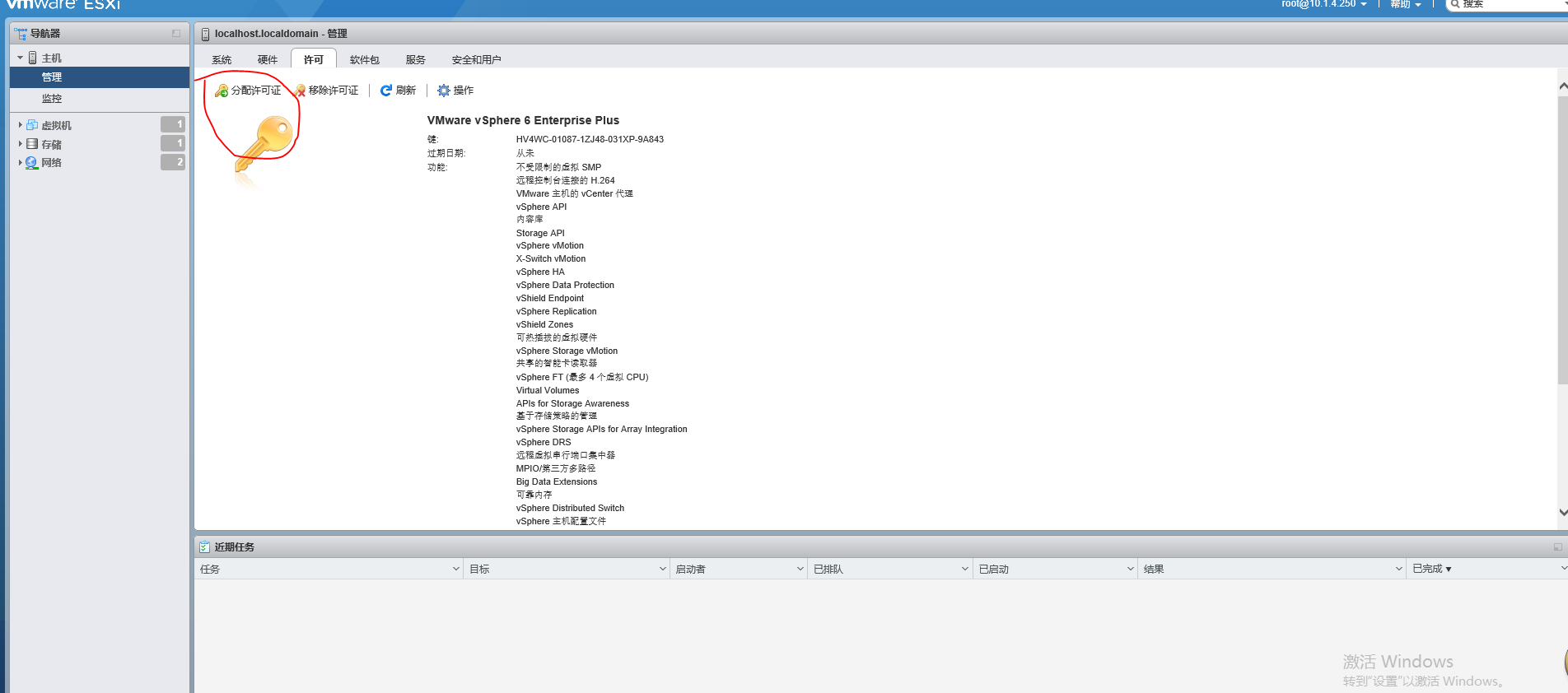Viewport: 1568px width, 693px height.
Task: Open the Started (已启动) column dropdown arrow
Action: click(x=1131, y=569)
